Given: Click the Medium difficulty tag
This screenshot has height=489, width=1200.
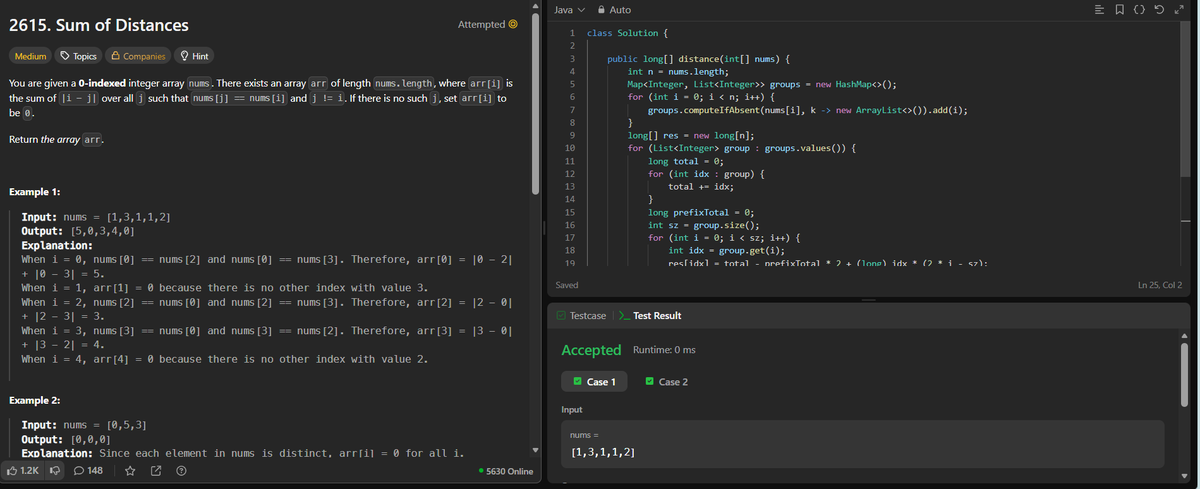Looking at the screenshot, I should [30, 56].
